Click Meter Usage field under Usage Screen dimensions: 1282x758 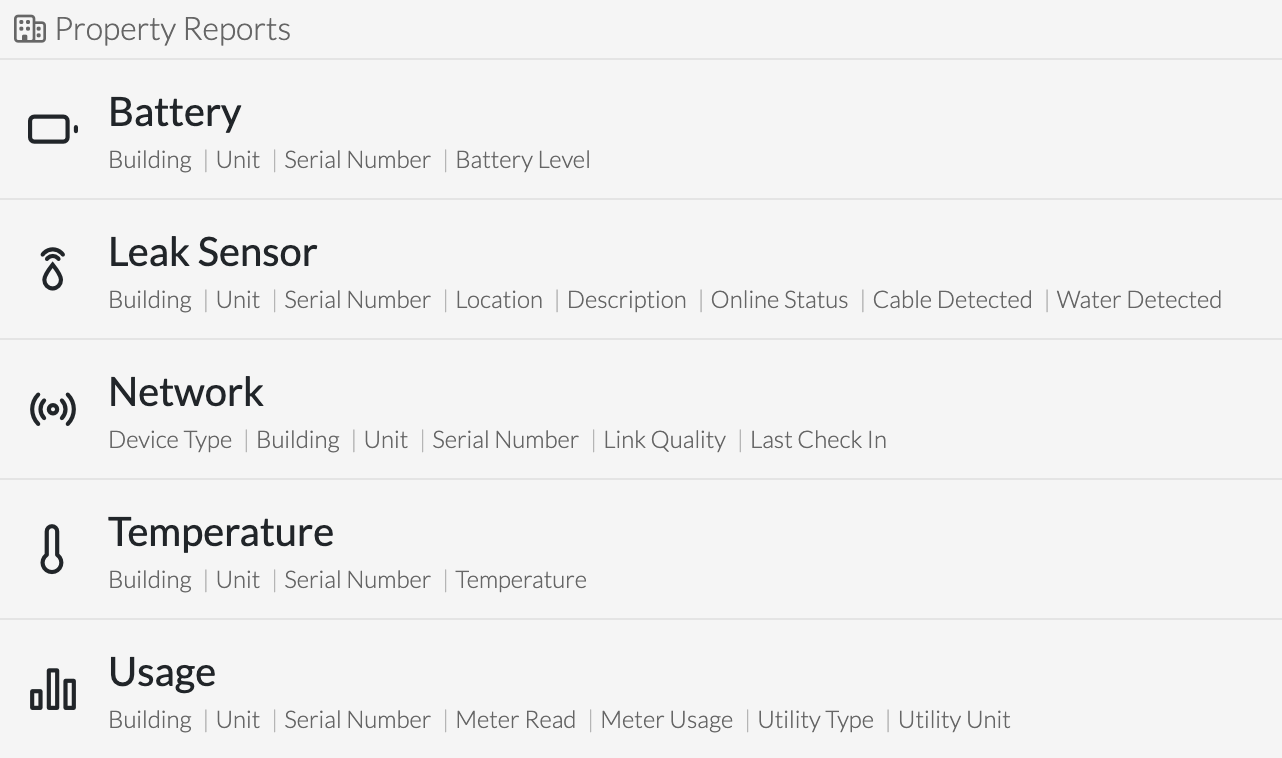click(x=667, y=720)
